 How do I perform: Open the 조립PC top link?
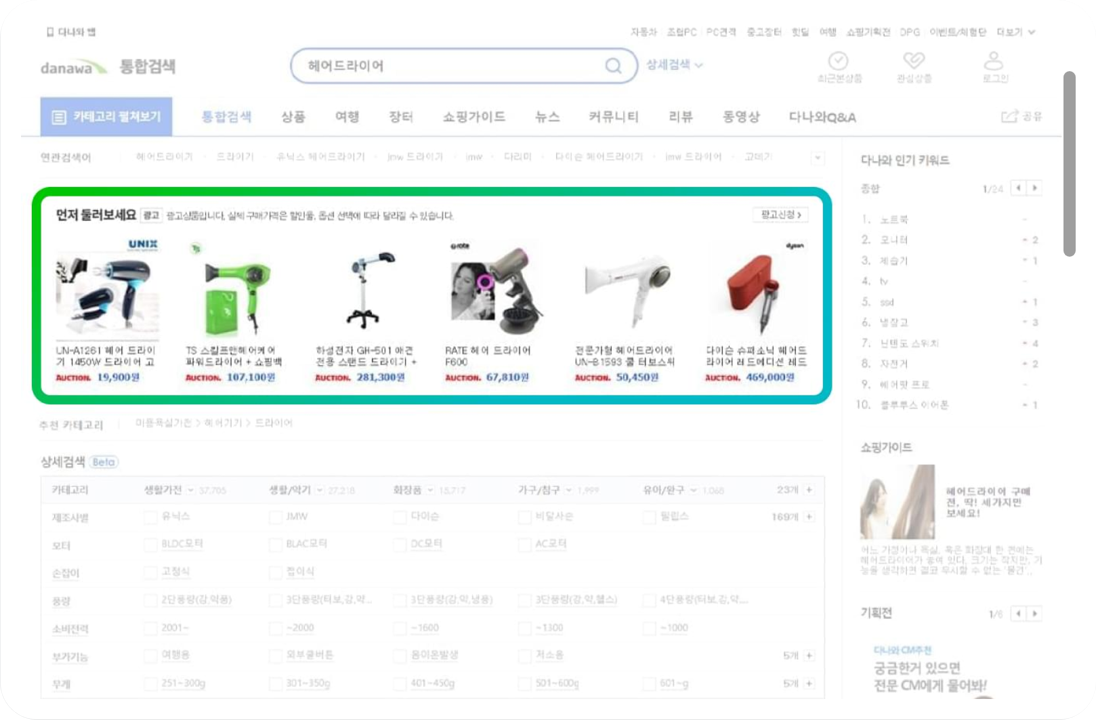click(x=682, y=32)
